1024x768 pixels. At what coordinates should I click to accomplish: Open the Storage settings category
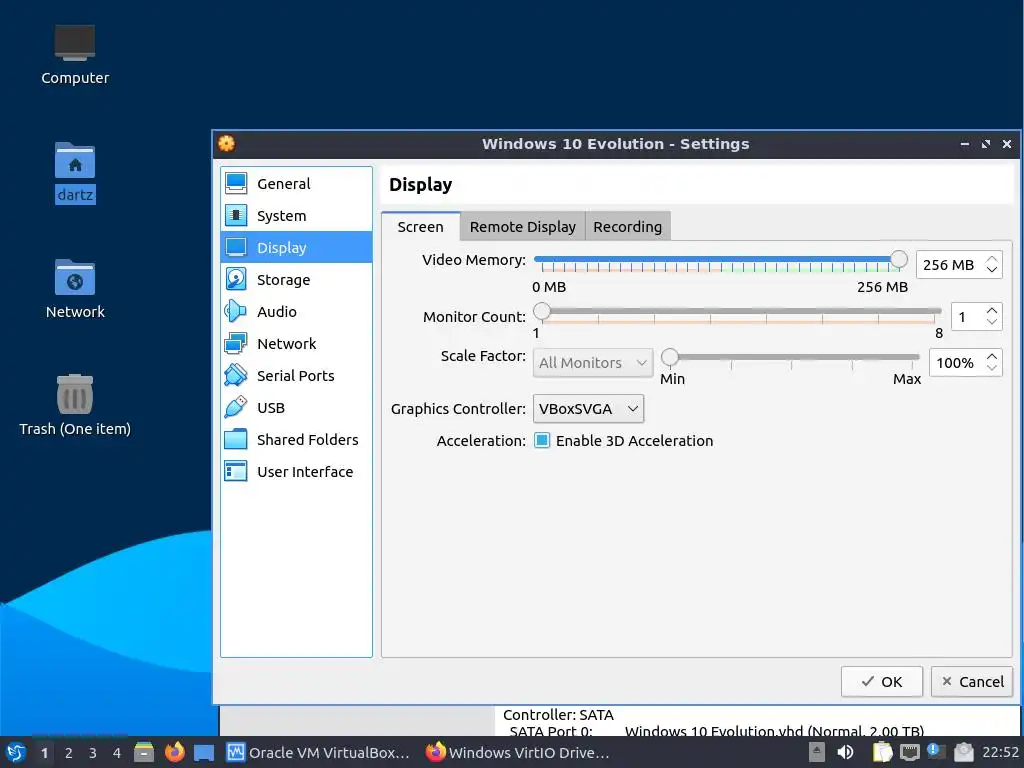coord(296,280)
